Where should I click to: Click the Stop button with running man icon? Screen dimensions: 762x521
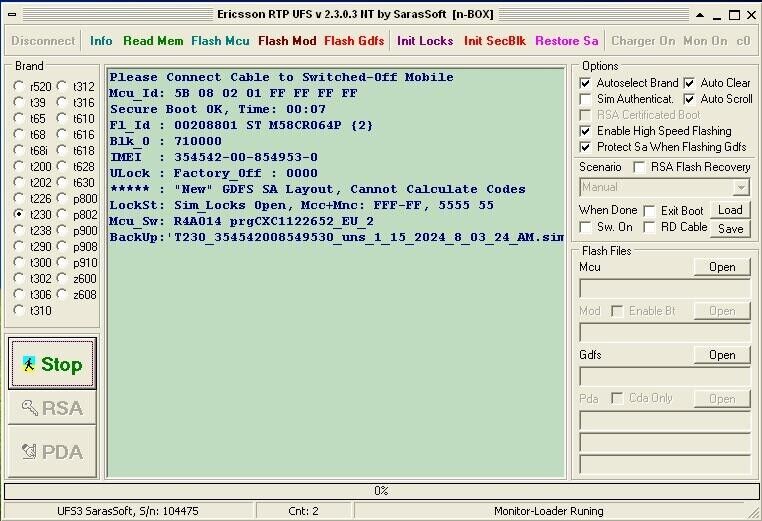pos(52,364)
